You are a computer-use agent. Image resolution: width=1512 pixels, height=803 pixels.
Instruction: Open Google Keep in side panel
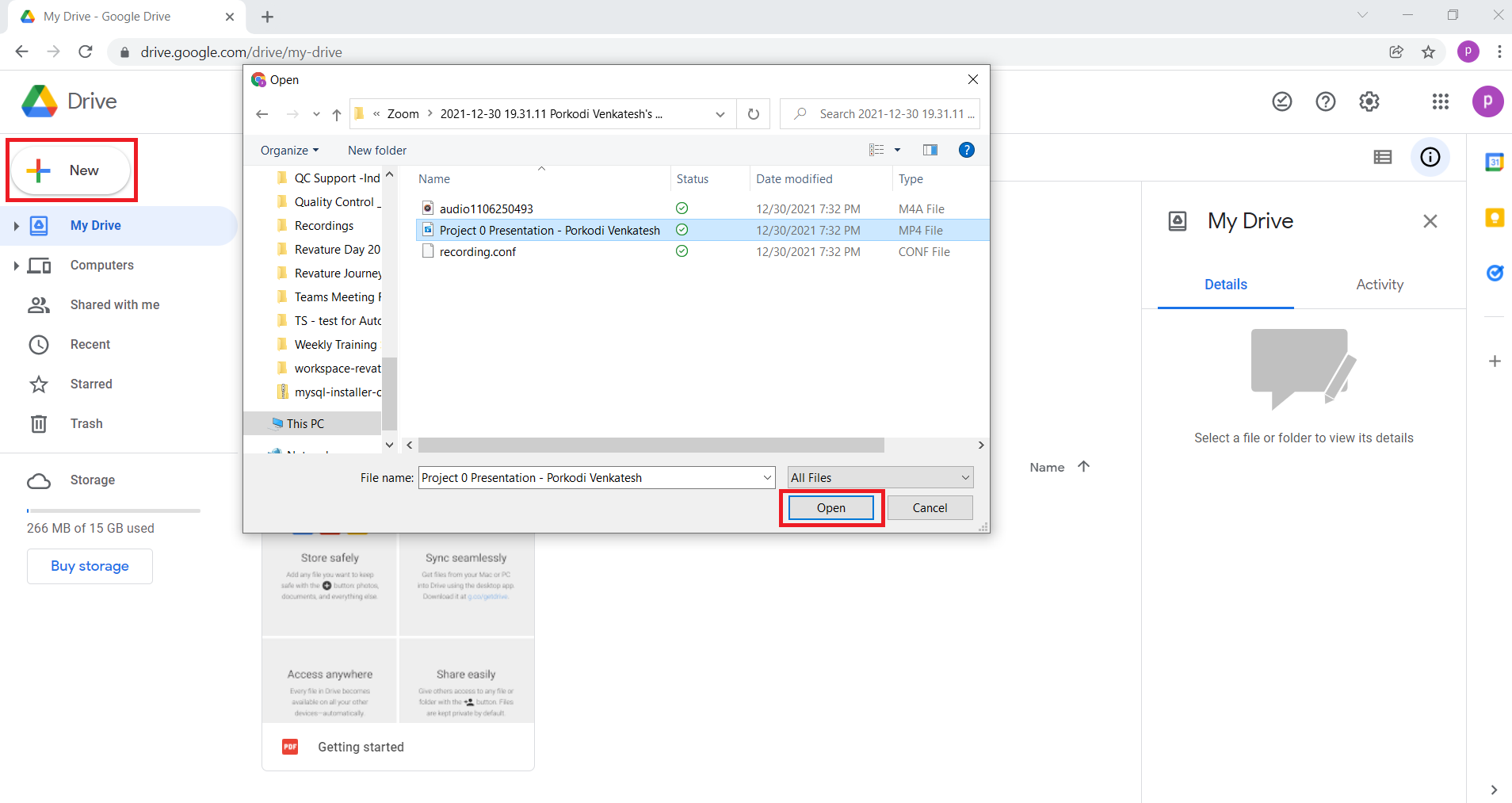[1494, 218]
